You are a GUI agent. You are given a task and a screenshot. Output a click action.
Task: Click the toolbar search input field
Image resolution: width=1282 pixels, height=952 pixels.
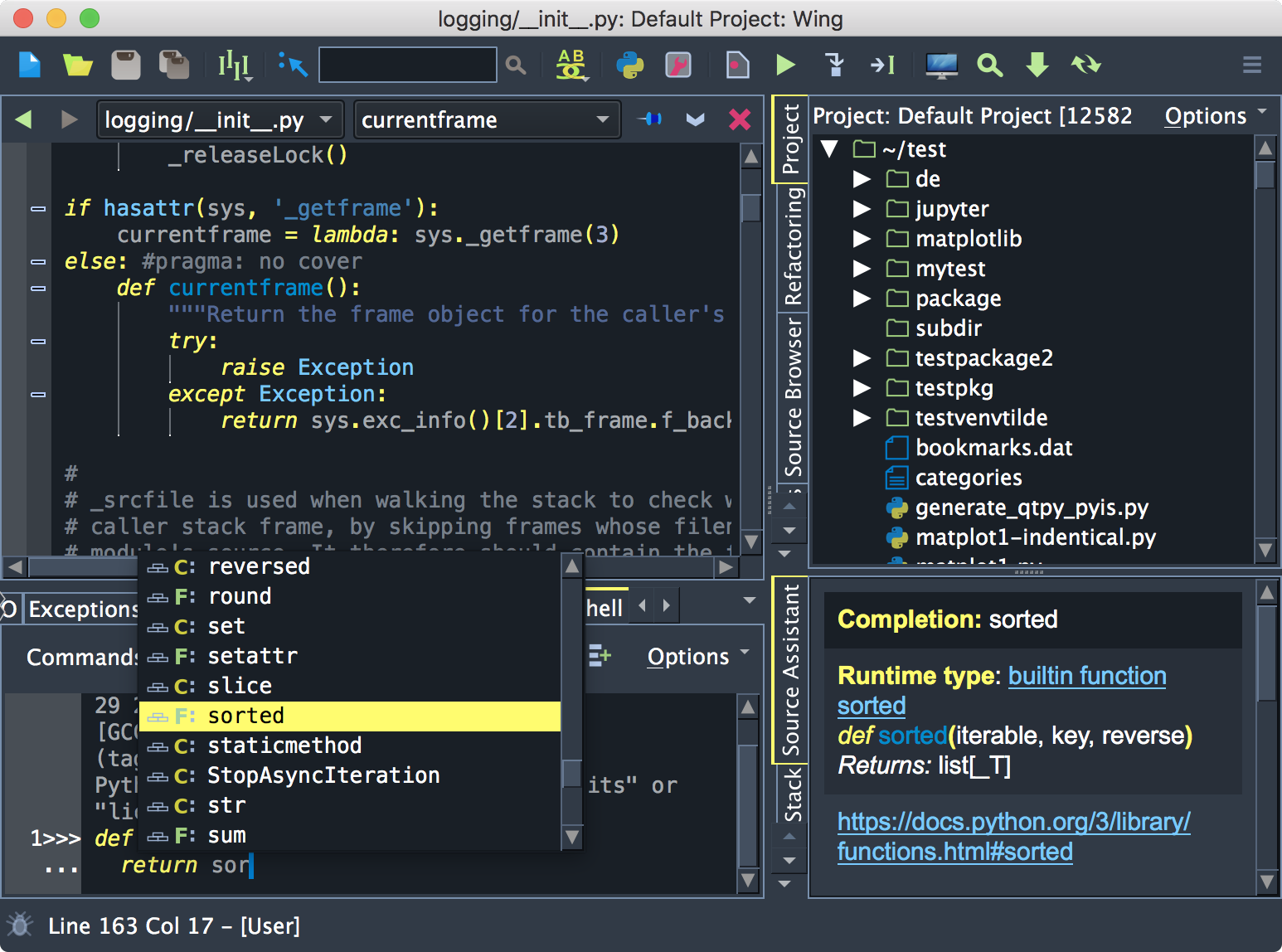click(408, 65)
